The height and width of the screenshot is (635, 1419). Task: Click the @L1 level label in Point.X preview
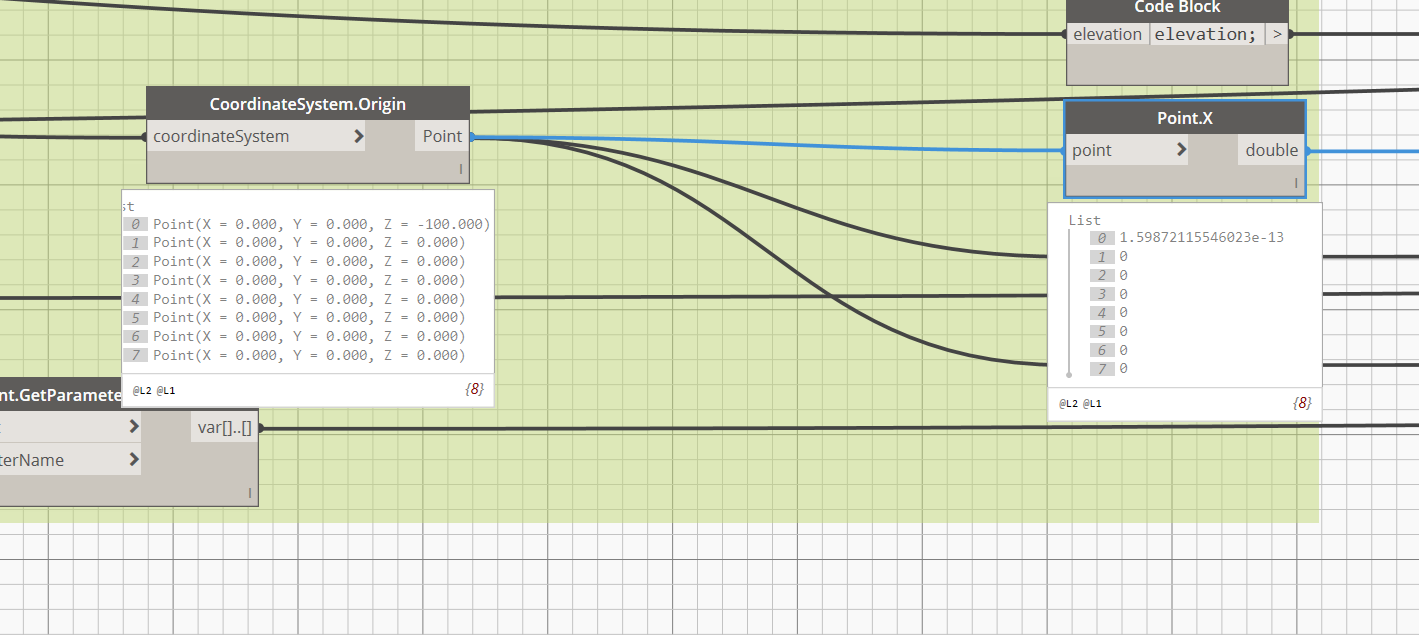(x=1093, y=404)
